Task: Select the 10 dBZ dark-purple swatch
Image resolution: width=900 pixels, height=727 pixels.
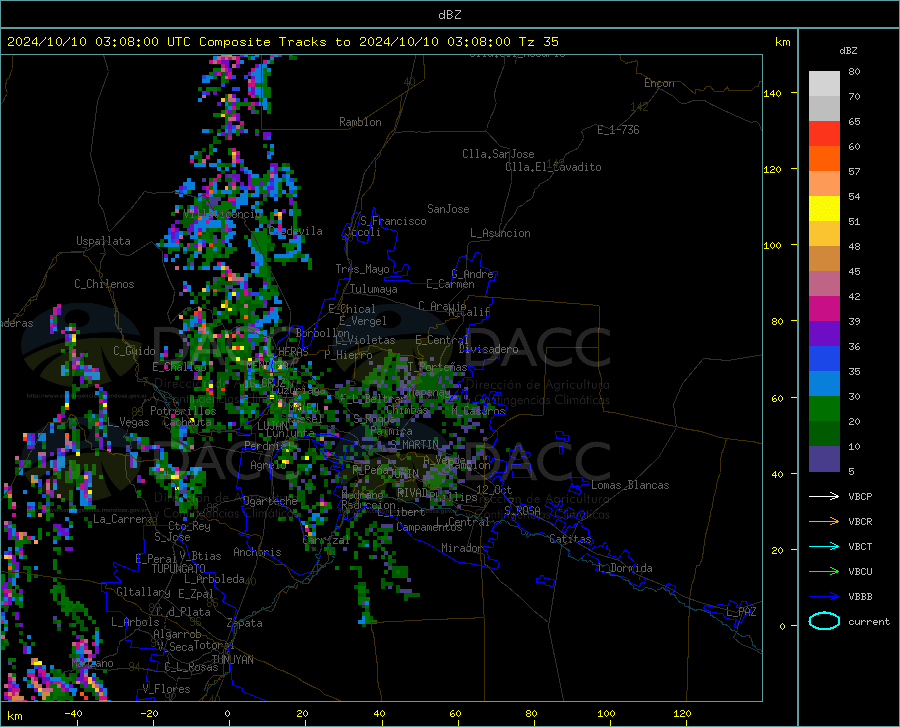Action: (x=824, y=458)
